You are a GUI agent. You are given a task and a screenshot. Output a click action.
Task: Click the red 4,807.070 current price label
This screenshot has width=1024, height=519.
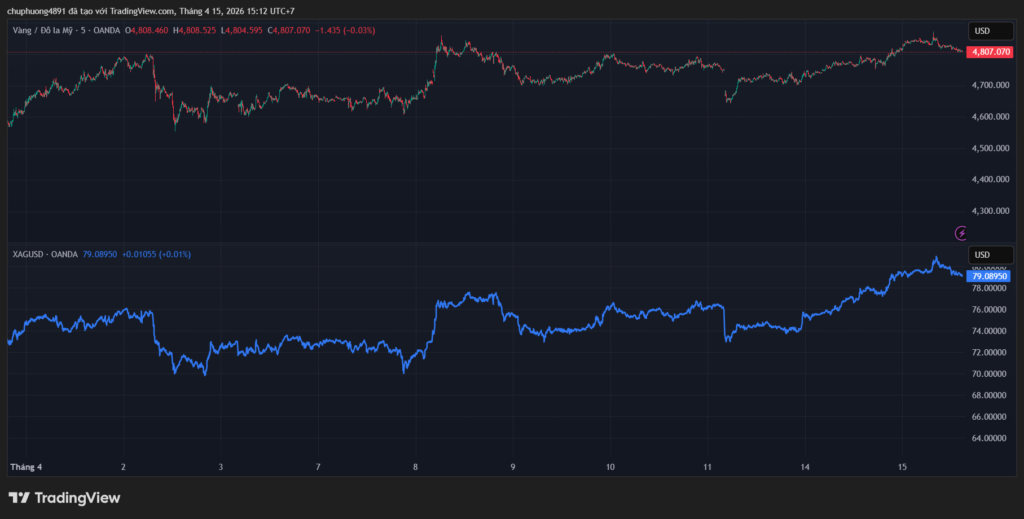coord(988,51)
